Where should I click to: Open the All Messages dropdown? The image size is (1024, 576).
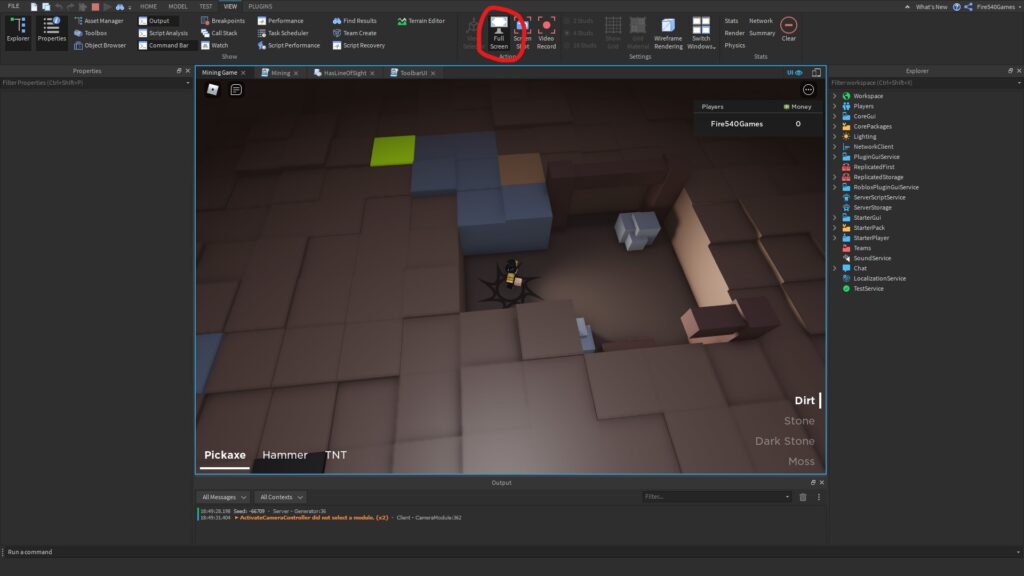(x=223, y=497)
